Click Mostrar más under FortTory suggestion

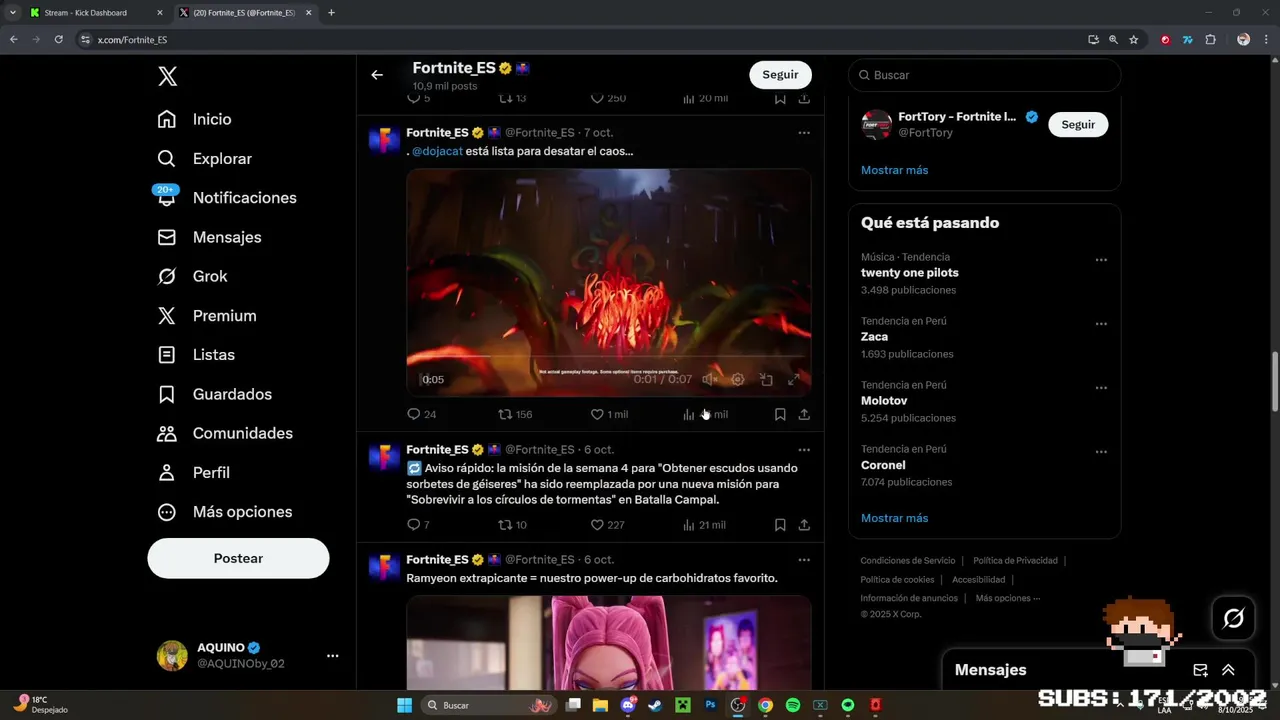pos(894,170)
